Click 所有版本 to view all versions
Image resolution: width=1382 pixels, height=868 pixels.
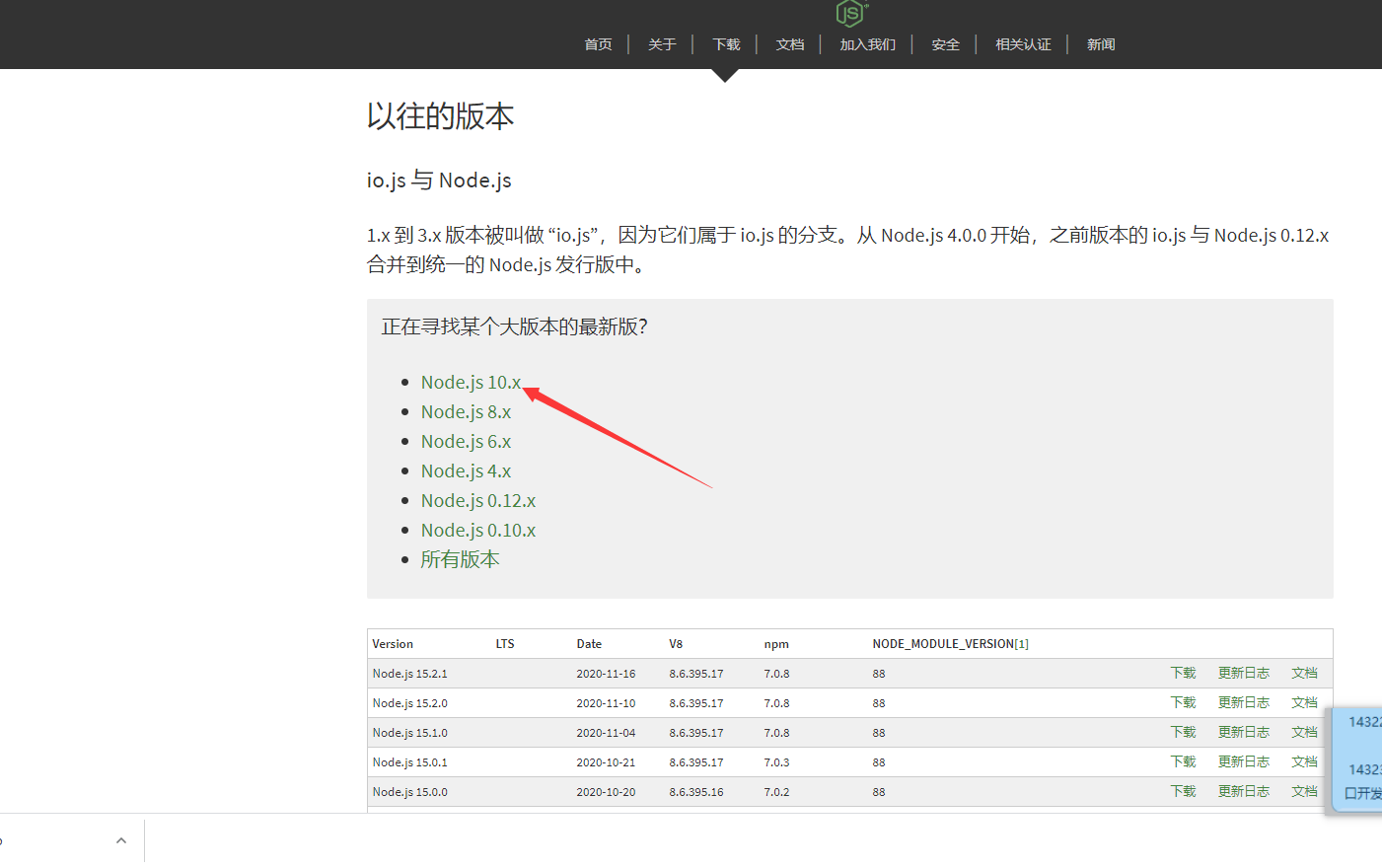pyautogui.click(x=460, y=559)
